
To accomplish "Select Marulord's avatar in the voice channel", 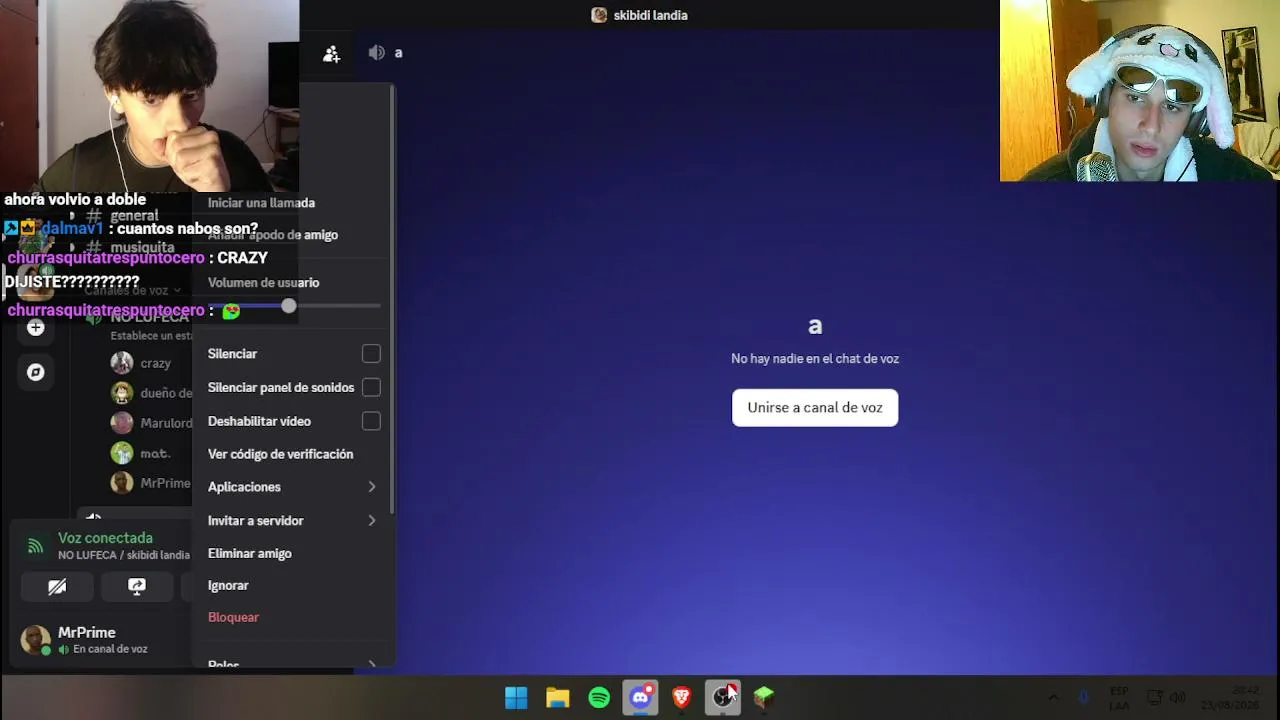I will 122,423.
